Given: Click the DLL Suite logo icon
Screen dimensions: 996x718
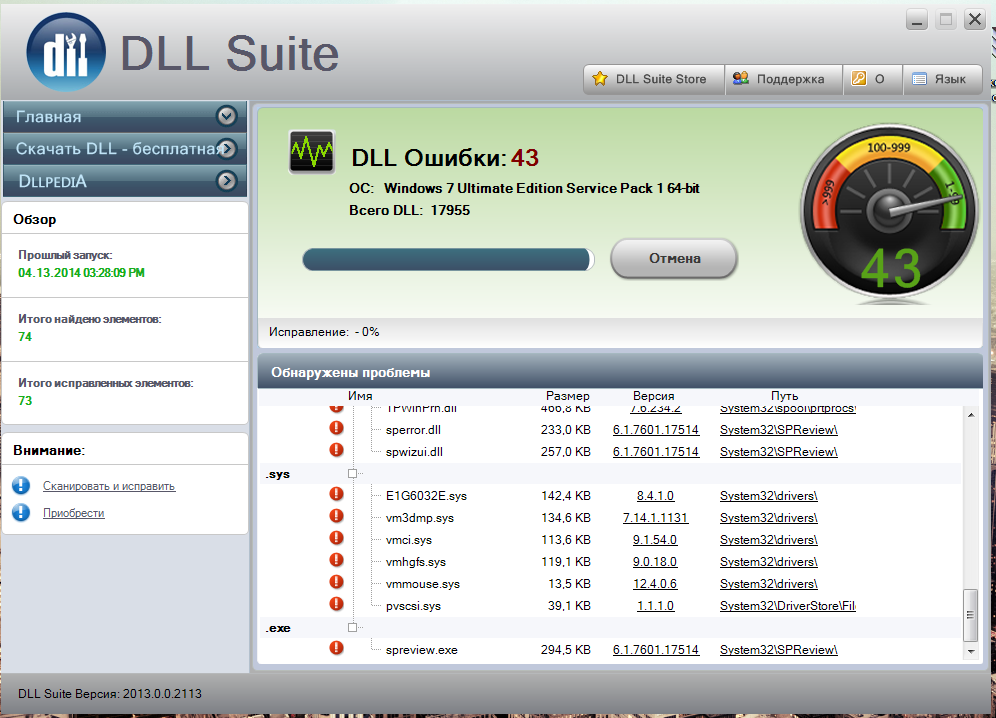Looking at the screenshot, I should [66, 52].
